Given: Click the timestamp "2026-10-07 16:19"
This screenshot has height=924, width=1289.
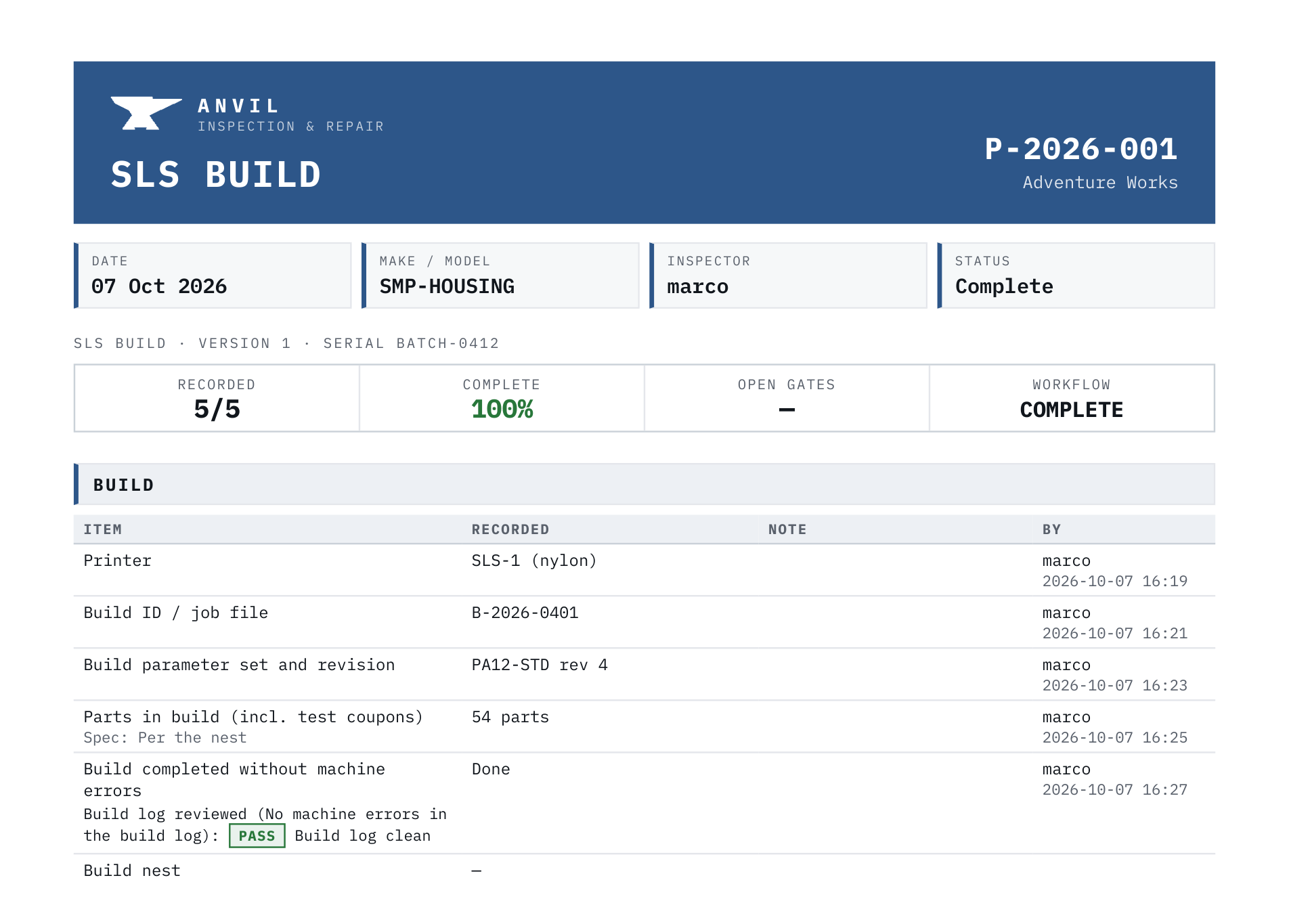Looking at the screenshot, I should (x=1115, y=581).
